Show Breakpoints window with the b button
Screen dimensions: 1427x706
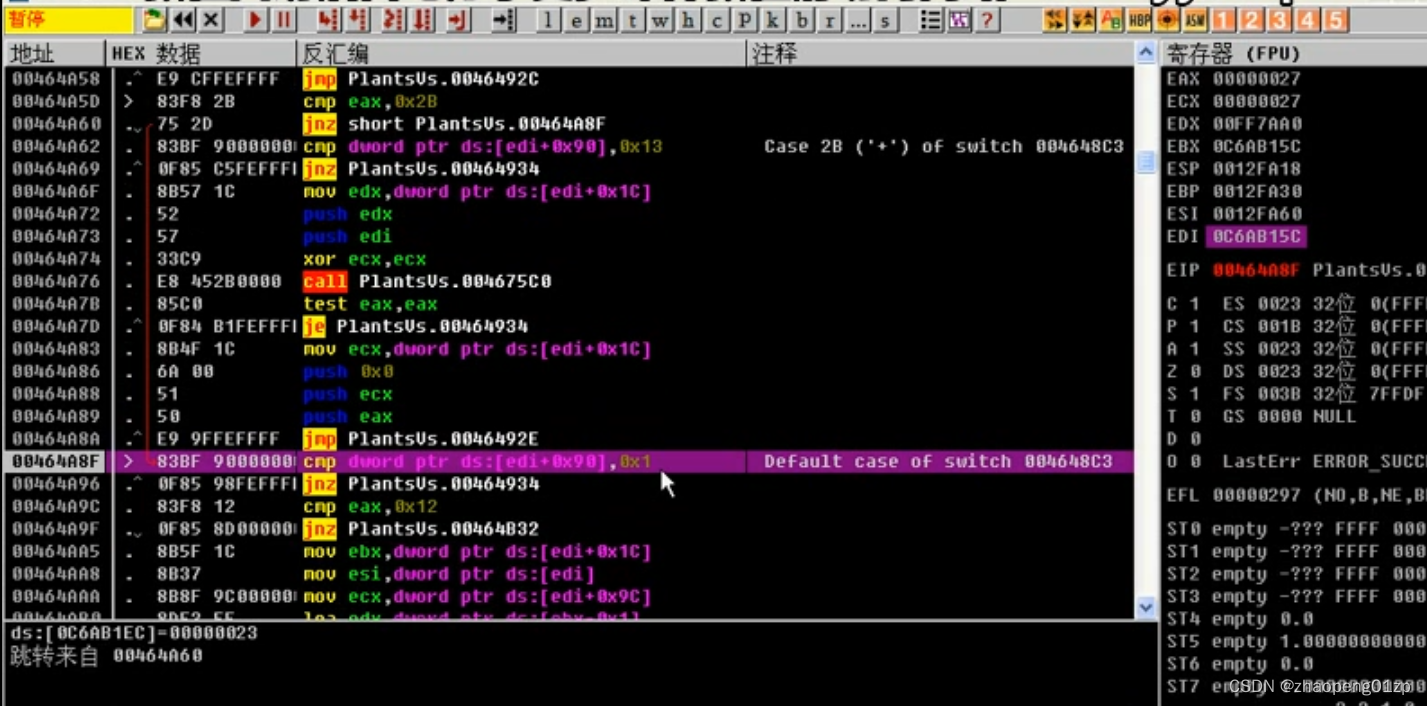tap(802, 21)
